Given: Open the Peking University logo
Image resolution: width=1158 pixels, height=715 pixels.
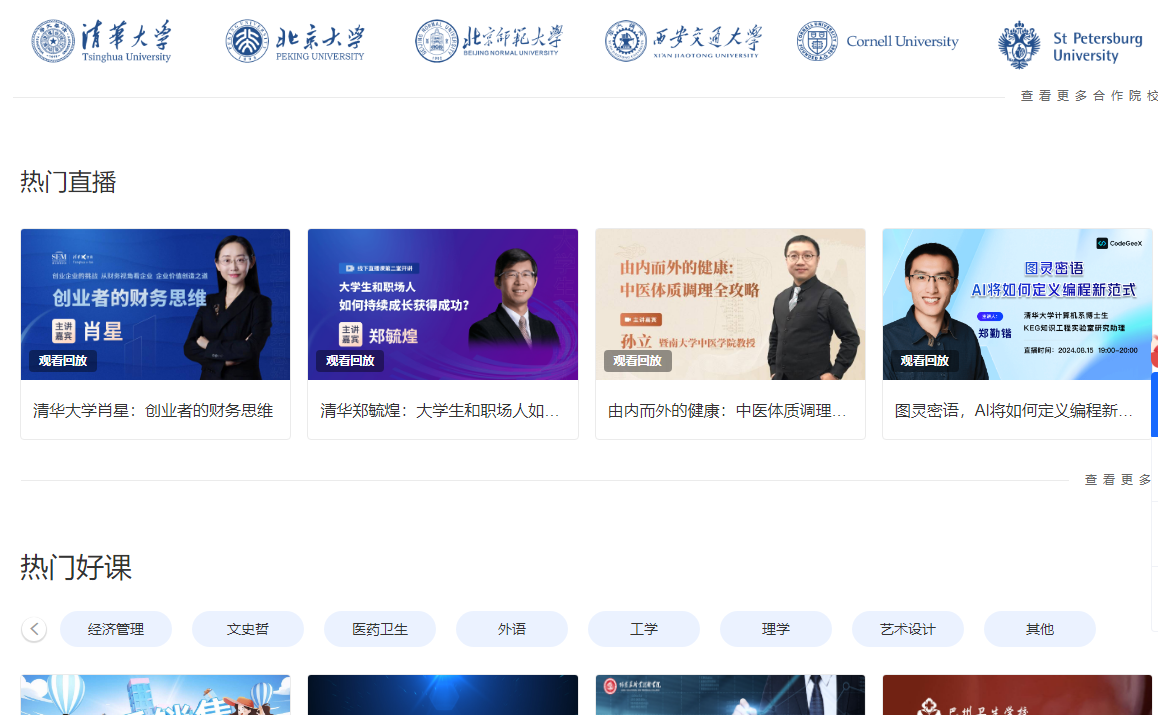Looking at the screenshot, I should [x=295, y=42].
